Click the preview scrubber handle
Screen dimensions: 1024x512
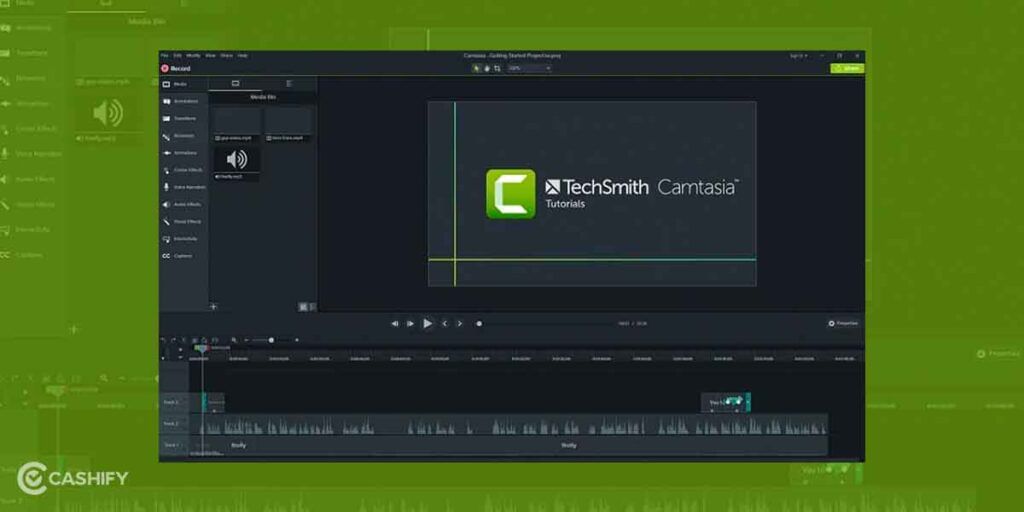(479, 323)
